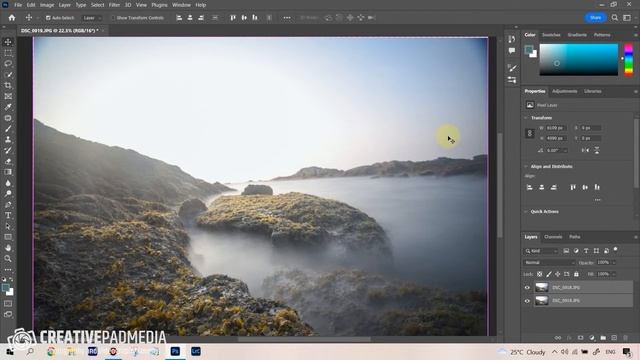Select the Eraser tool
Viewport: 640px width, 360px height.
point(8,161)
